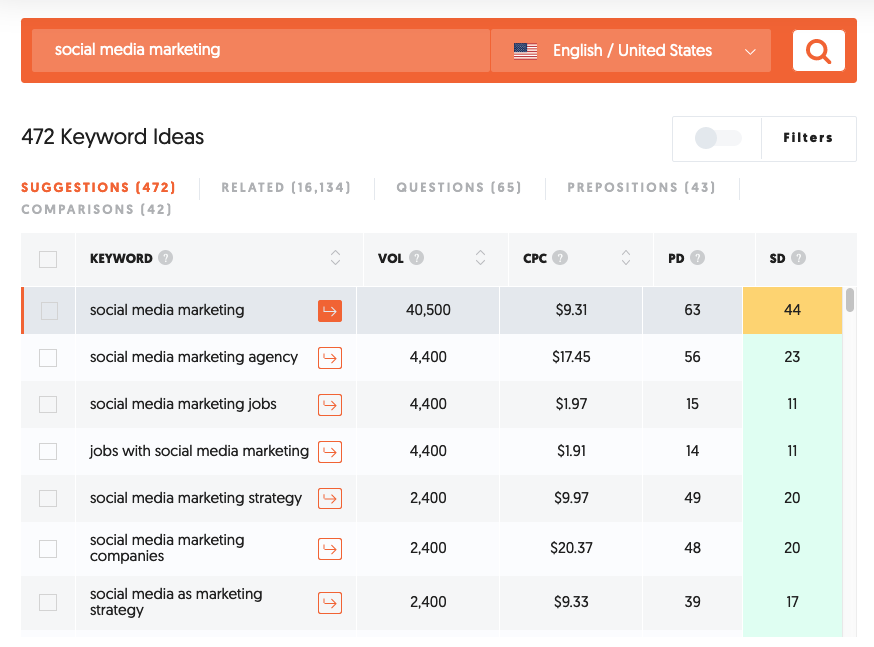This screenshot has width=874, height=647.
Task: Sort table by the CPC column arrows
Action: (626, 257)
